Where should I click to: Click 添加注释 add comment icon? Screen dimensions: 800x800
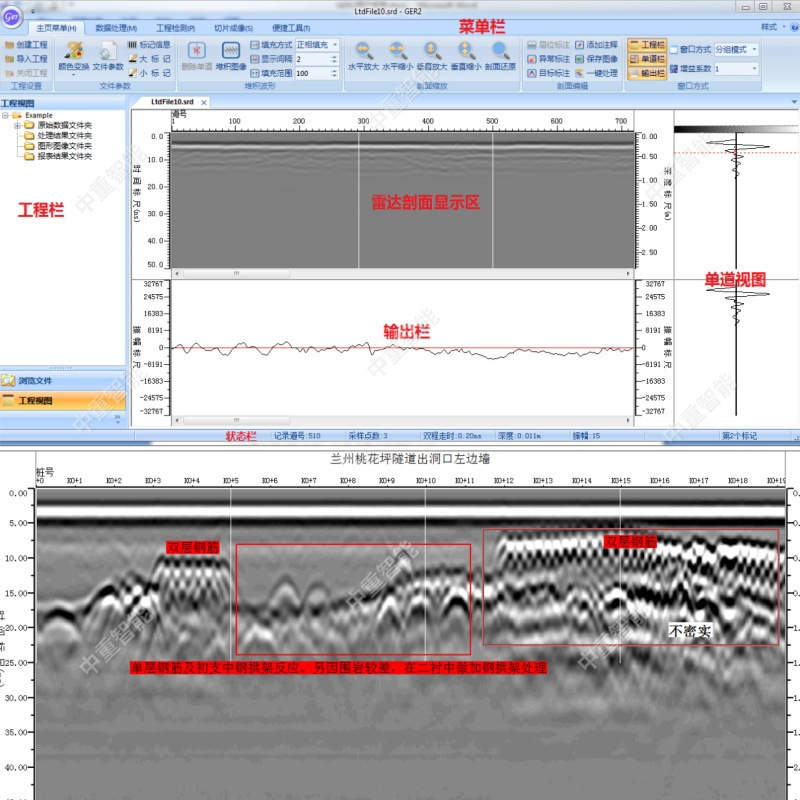click(579, 45)
